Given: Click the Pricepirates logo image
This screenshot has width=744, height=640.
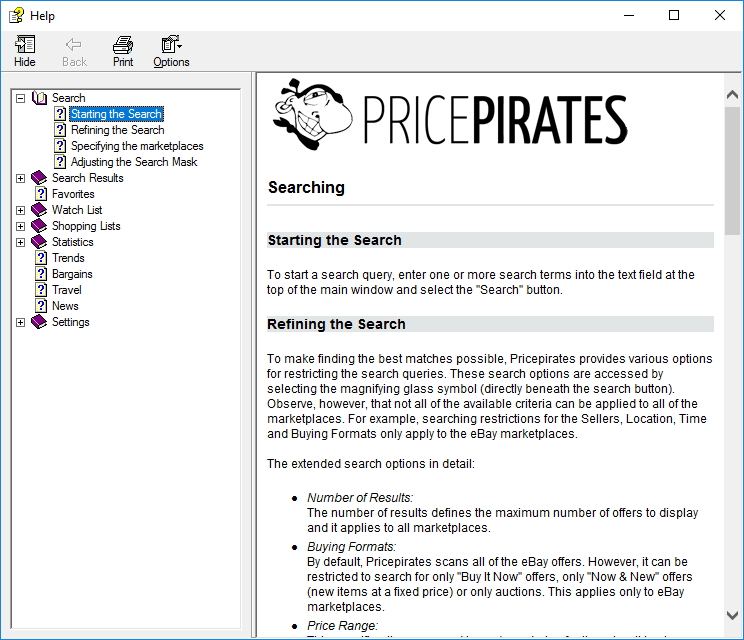Looking at the screenshot, I should tap(450, 115).
